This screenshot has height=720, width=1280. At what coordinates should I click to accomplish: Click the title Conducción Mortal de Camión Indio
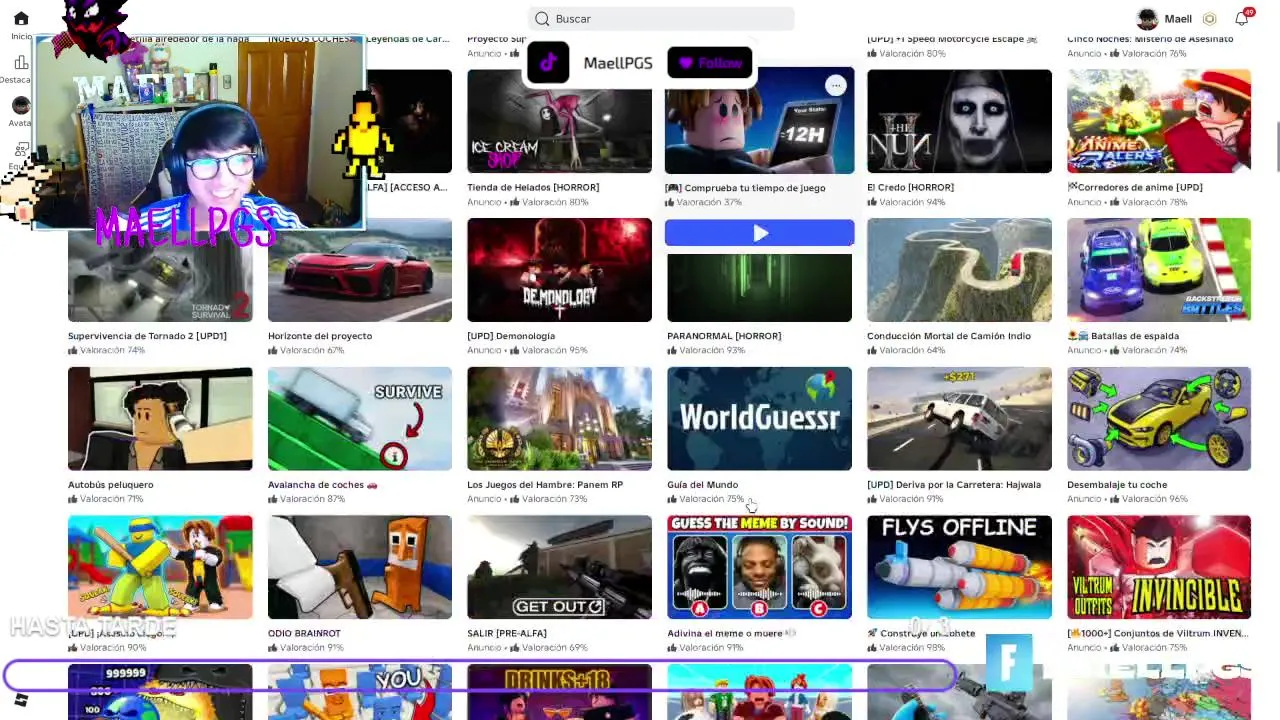[949, 336]
